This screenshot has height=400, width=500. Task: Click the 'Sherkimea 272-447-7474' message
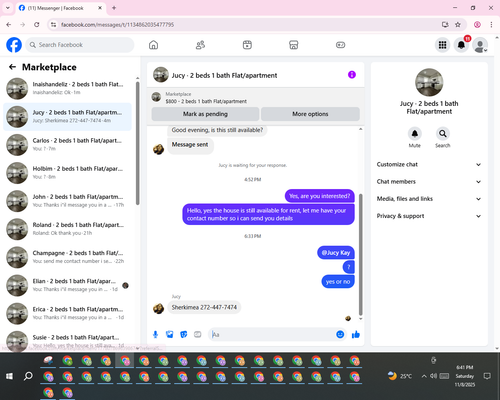(x=204, y=307)
